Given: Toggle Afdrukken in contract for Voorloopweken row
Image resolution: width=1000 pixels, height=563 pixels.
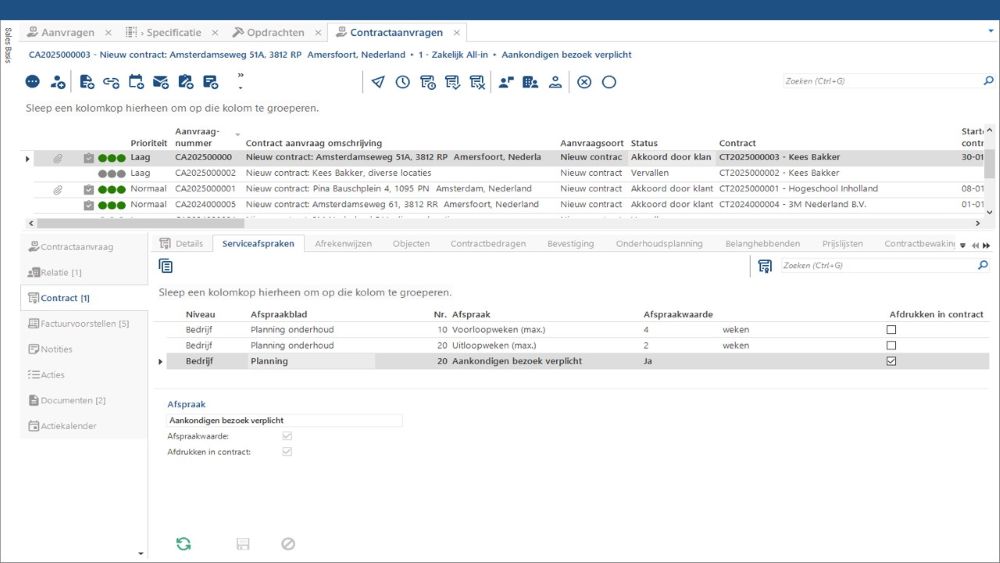Looking at the screenshot, I should 891,329.
